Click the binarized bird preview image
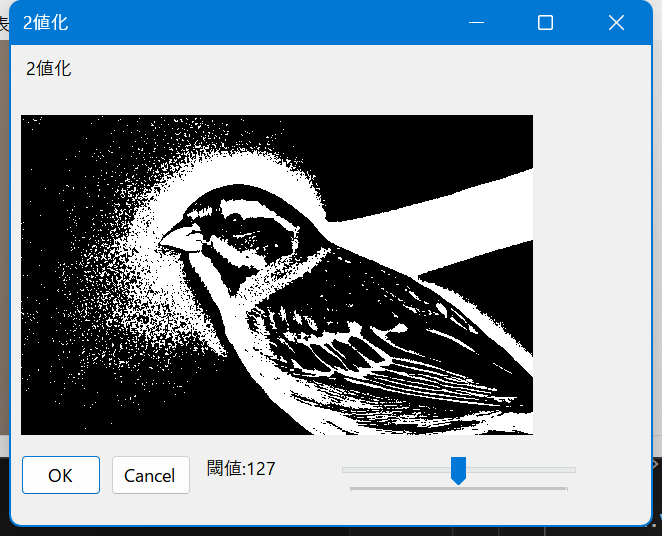The height and width of the screenshot is (536, 662). [277, 275]
